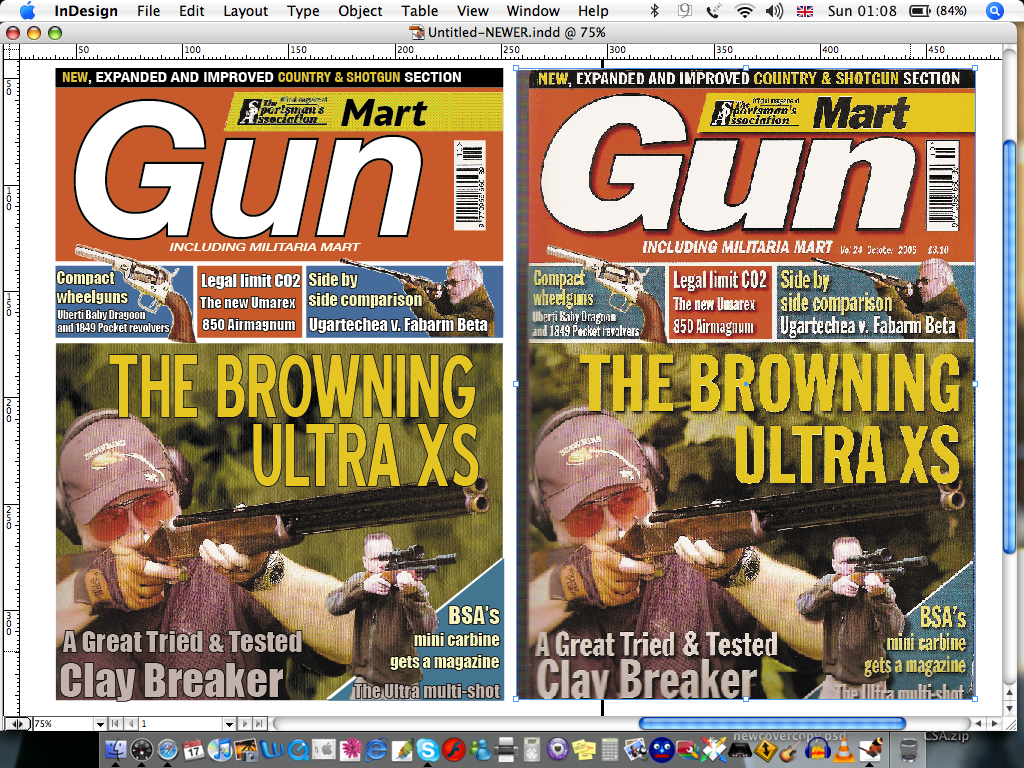1024x768 pixels.
Task: Open Microsoft Word from the Dock
Action: click(x=272, y=750)
